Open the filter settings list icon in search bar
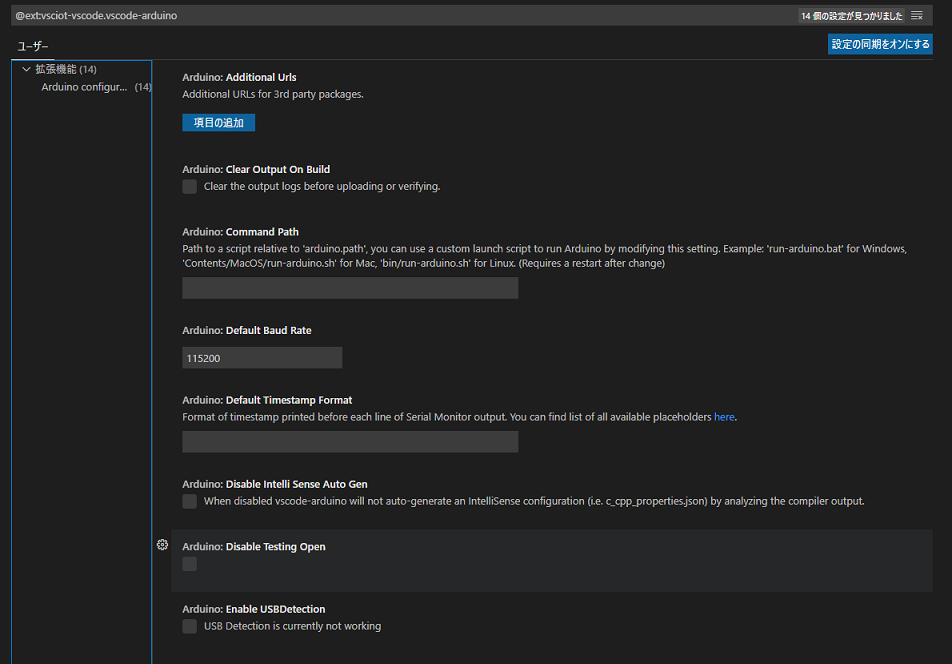Image resolution: width=952 pixels, height=664 pixels. (x=917, y=15)
